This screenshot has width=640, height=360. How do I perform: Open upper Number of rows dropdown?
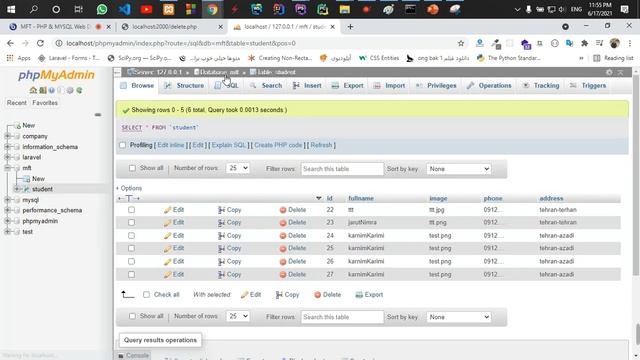[x=237, y=168]
